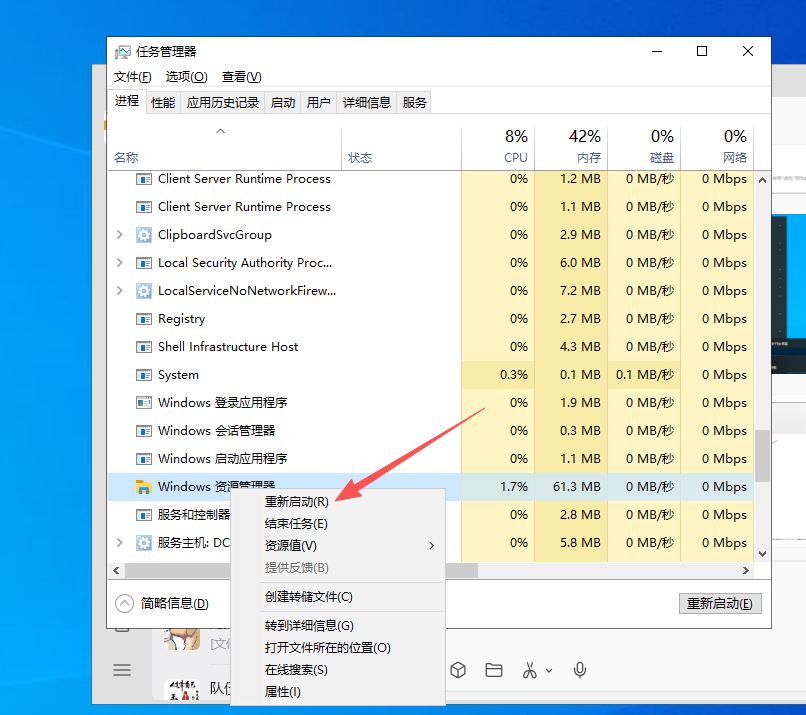Sort by the 状态 column header
806x715 pixels.
401,149
